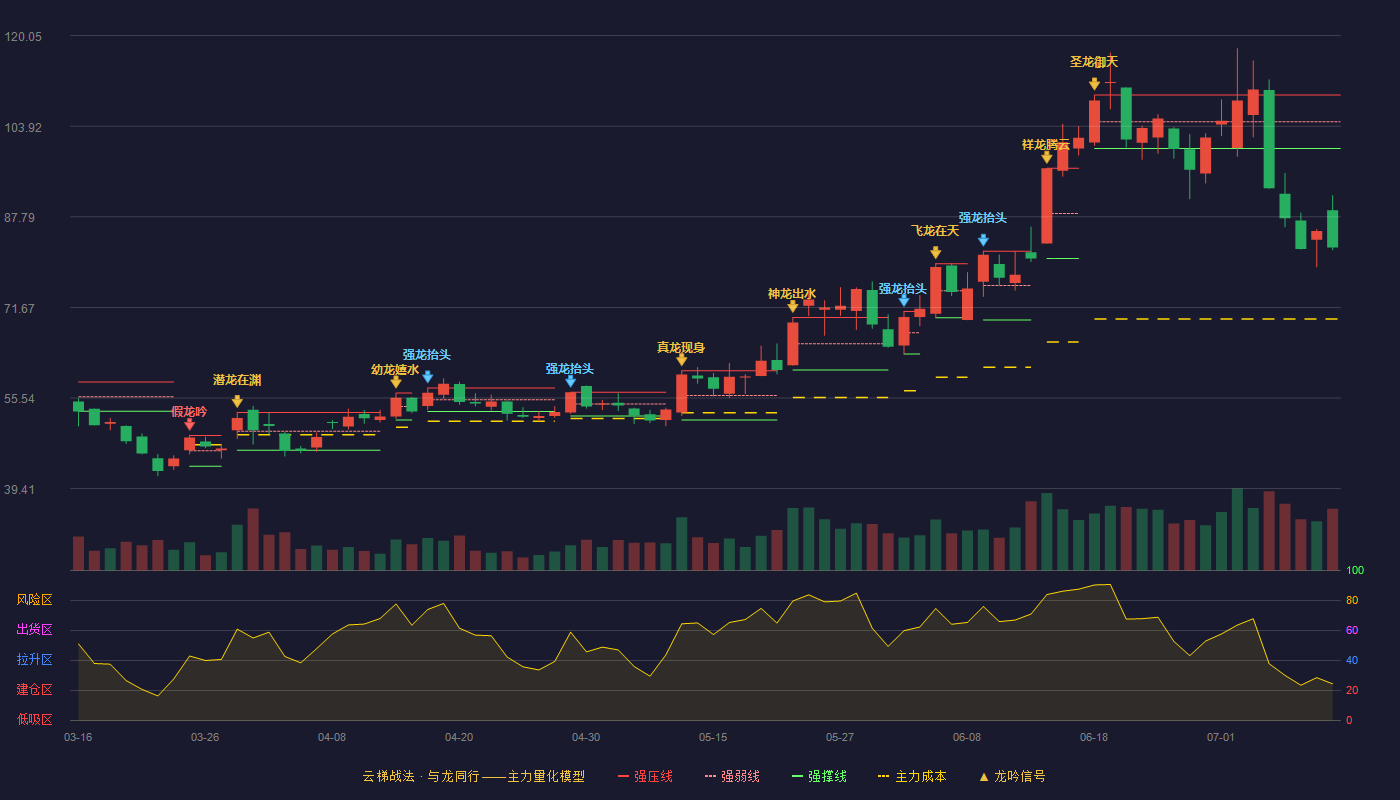Click the 39.41 price axis label
The image size is (1400, 800).
(21, 490)
